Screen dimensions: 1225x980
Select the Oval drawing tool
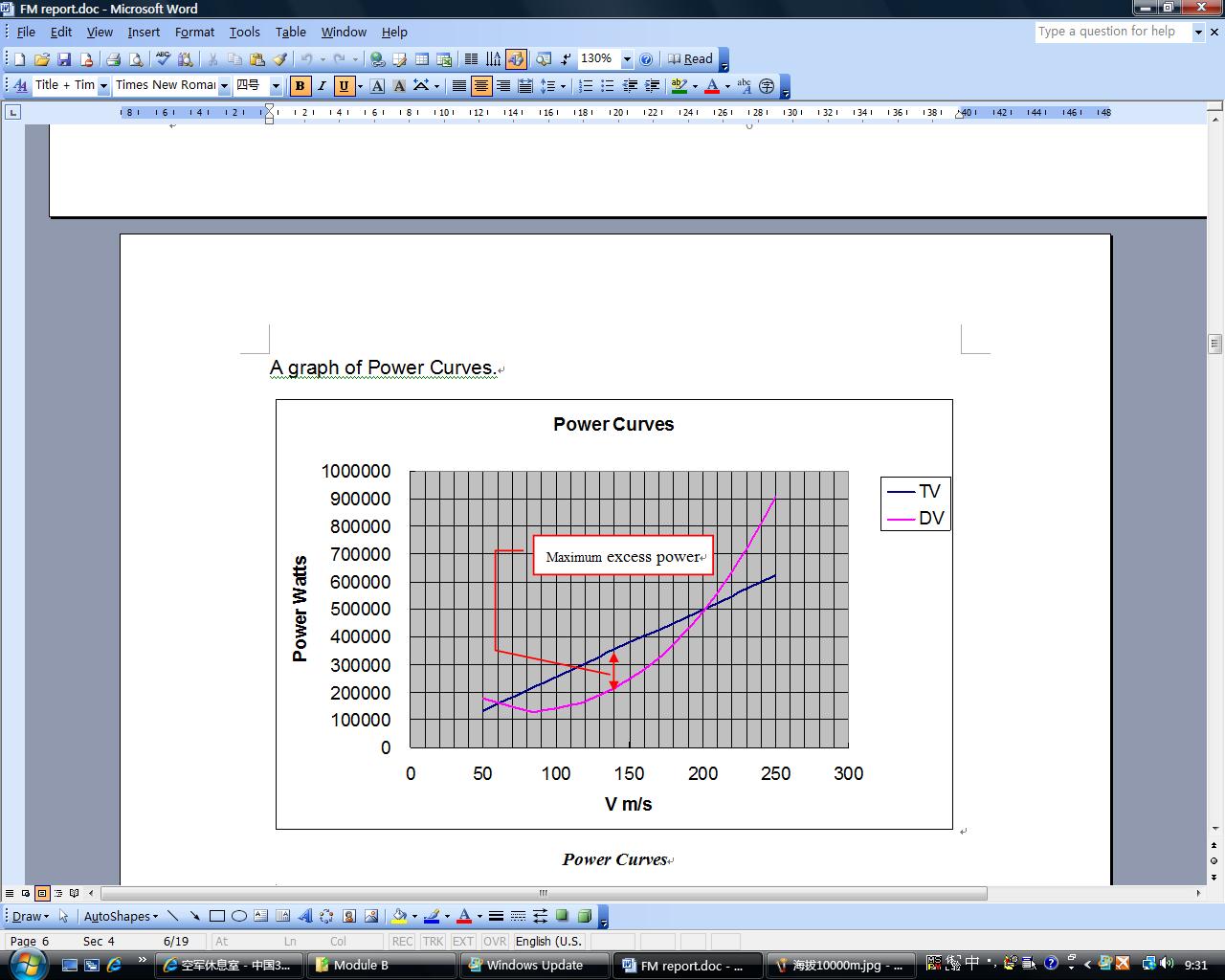tap(239, 916)
